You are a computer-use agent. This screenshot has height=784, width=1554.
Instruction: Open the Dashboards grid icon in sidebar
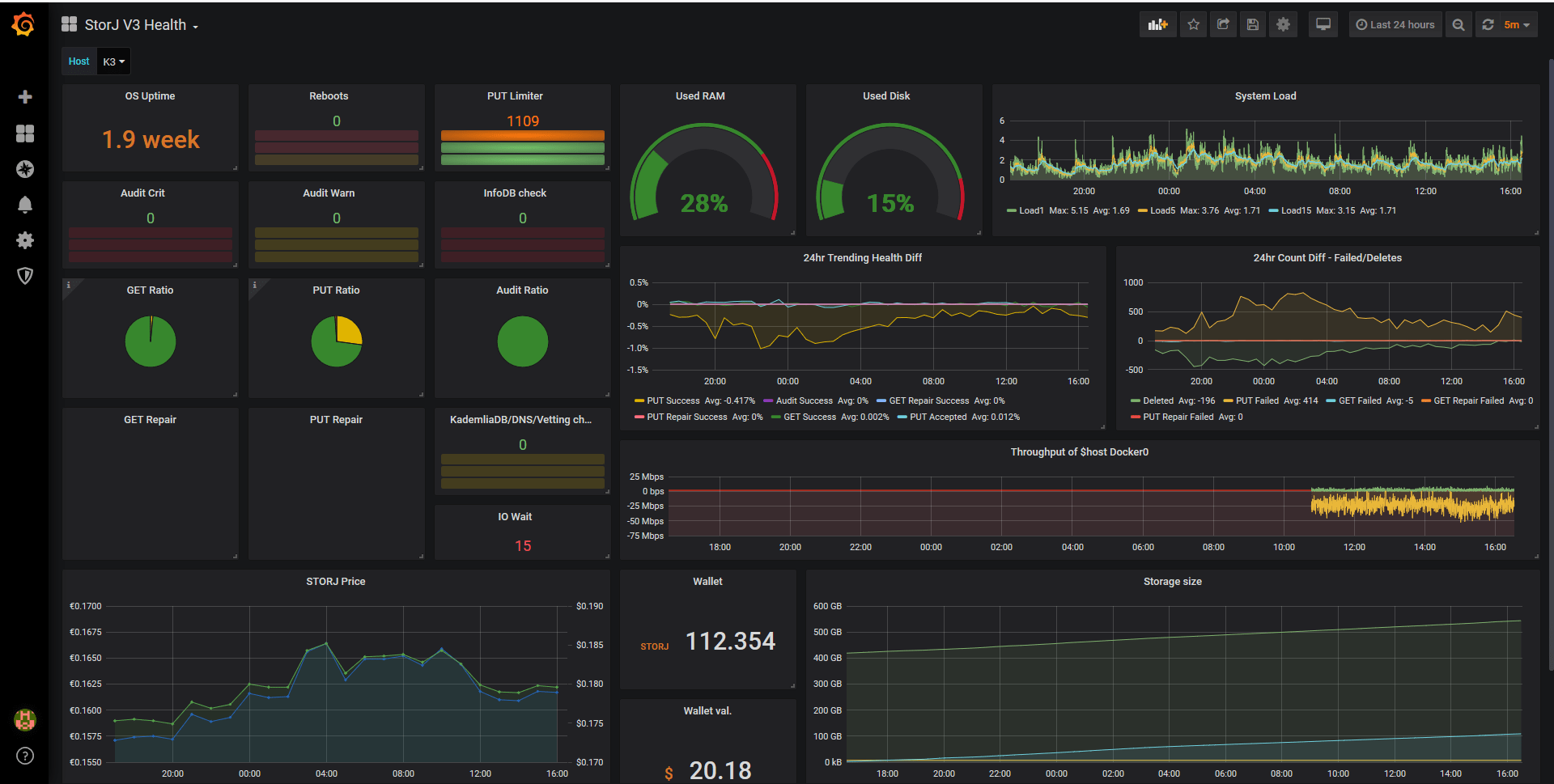25,133
